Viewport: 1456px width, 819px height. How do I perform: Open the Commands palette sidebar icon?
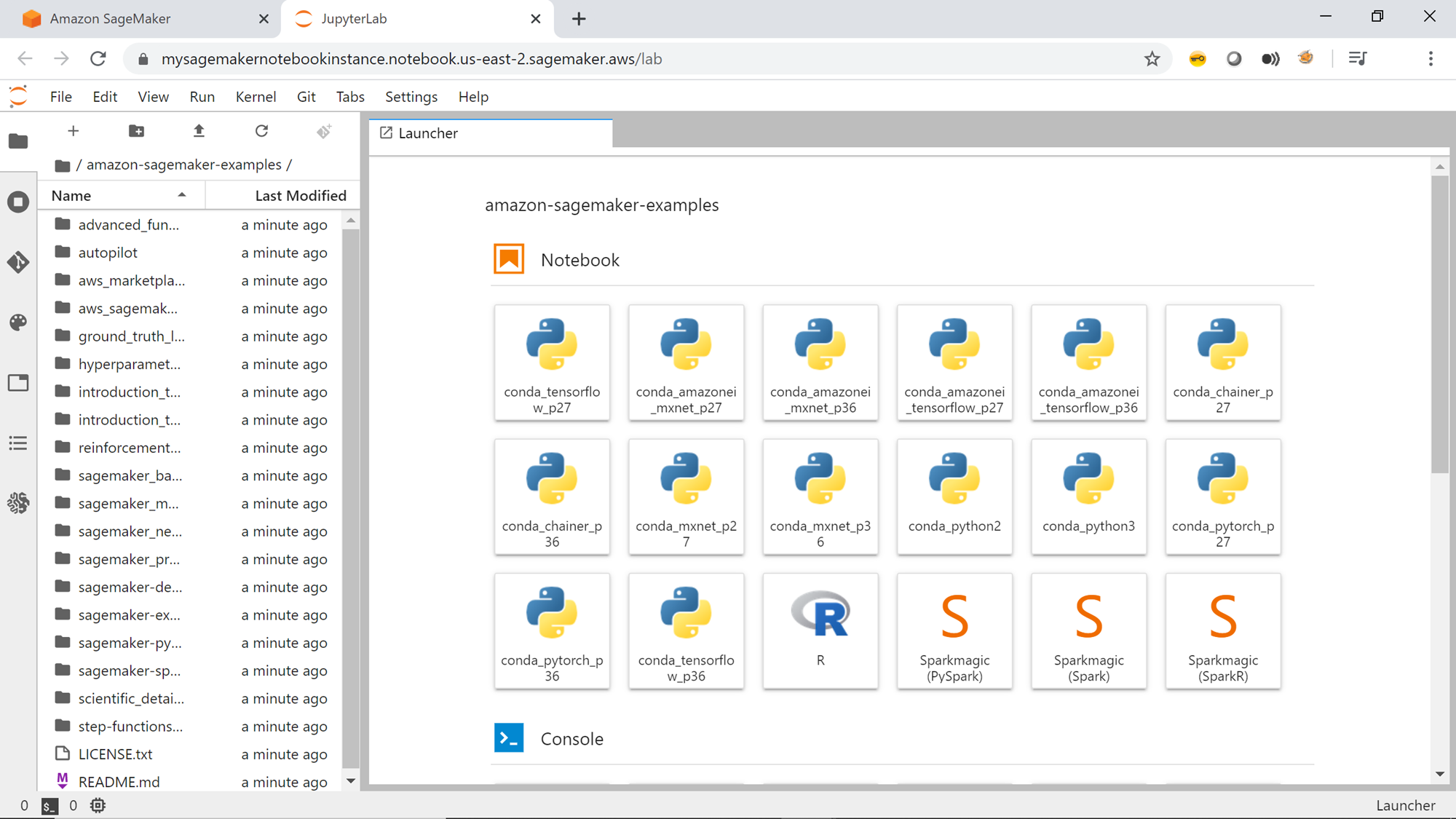pyautogui.click(x=18, y=323)
